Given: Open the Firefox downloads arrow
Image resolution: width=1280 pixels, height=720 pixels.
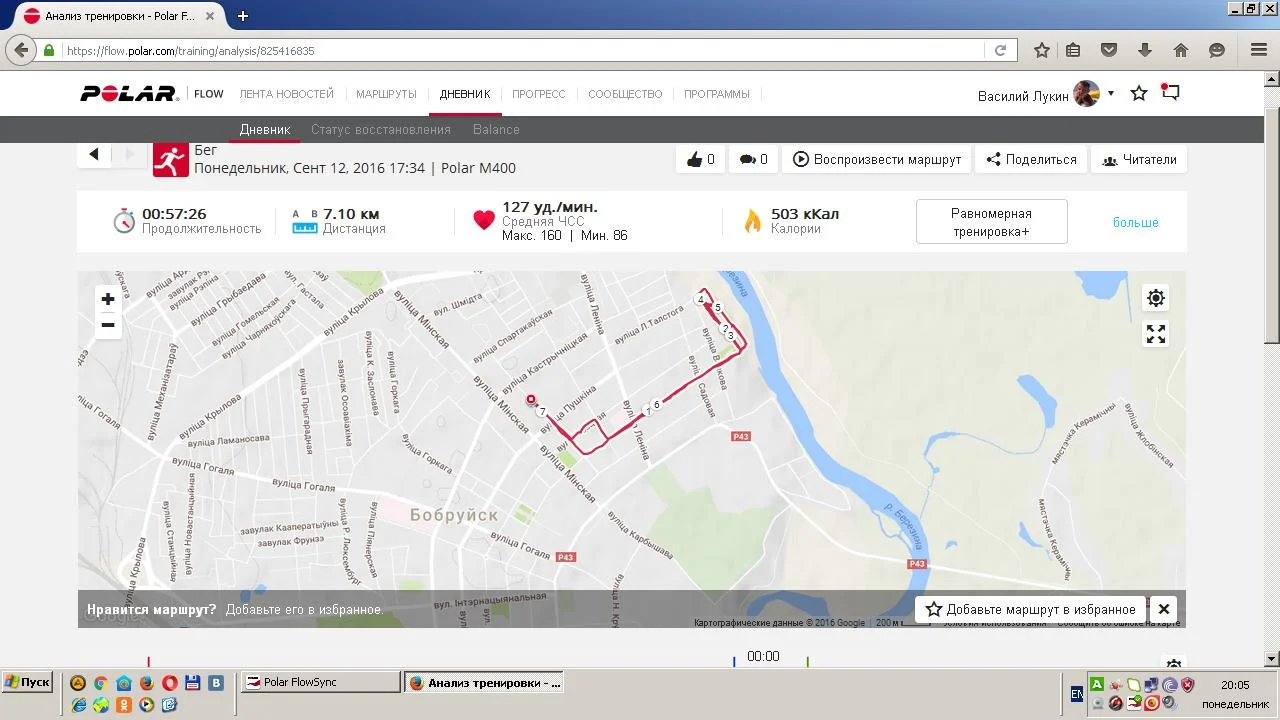Looking at the screenshot, I should pyautogui.click(x=1145, y=50).
